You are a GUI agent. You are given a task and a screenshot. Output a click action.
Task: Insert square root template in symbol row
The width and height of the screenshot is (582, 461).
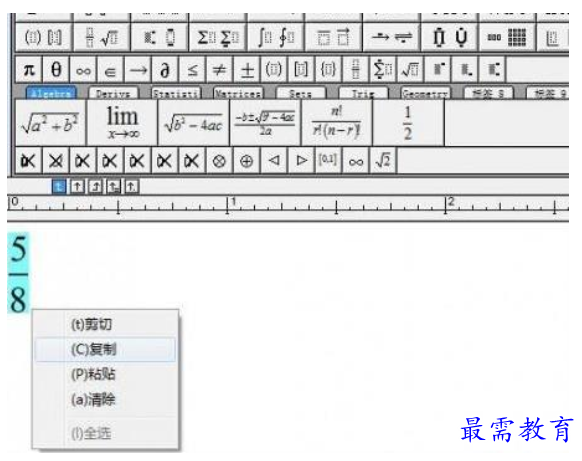point(410,69)
